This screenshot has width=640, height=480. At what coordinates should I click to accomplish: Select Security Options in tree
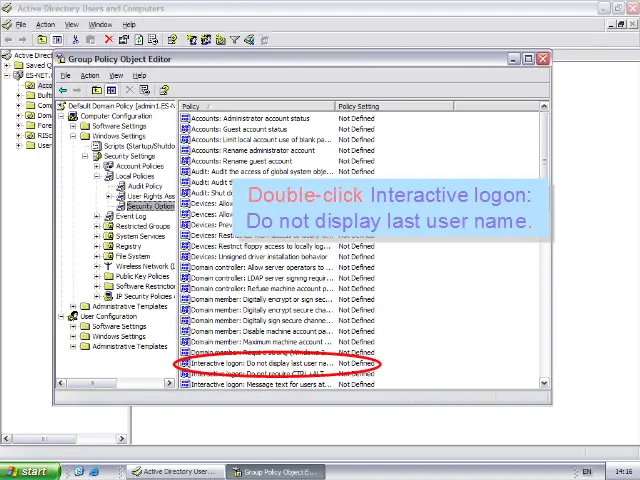[151, 206]
